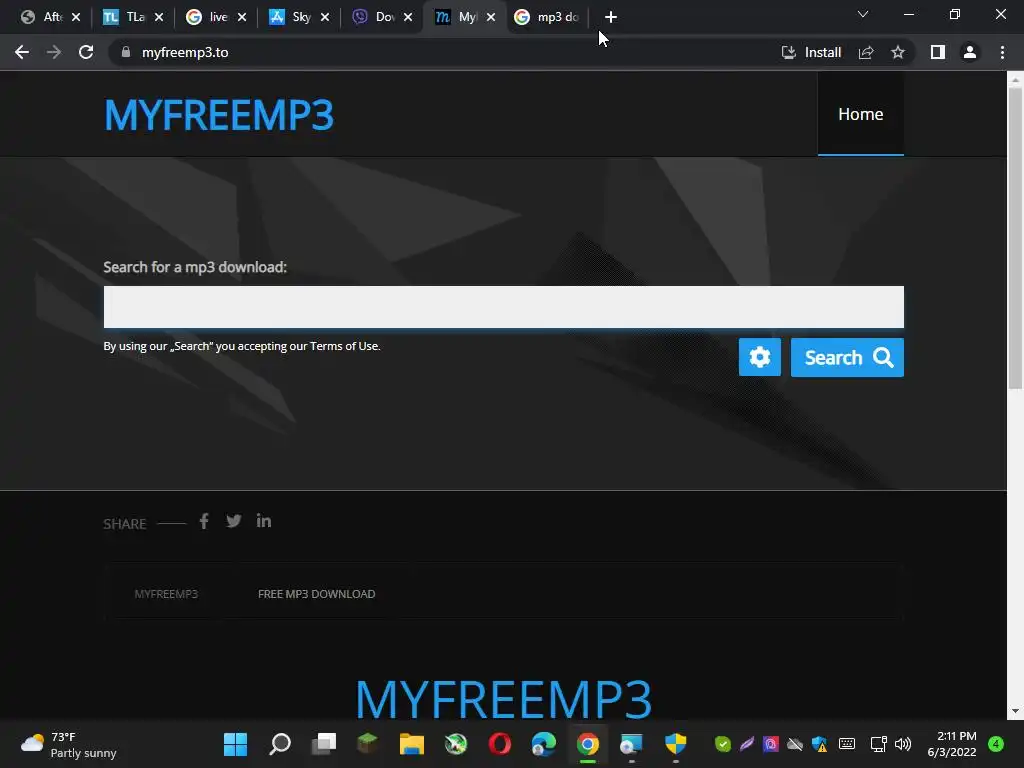The width and height of the screenshot is (1024, 768).
Task: Close the 'live' tab
Action: coord(242,17)
